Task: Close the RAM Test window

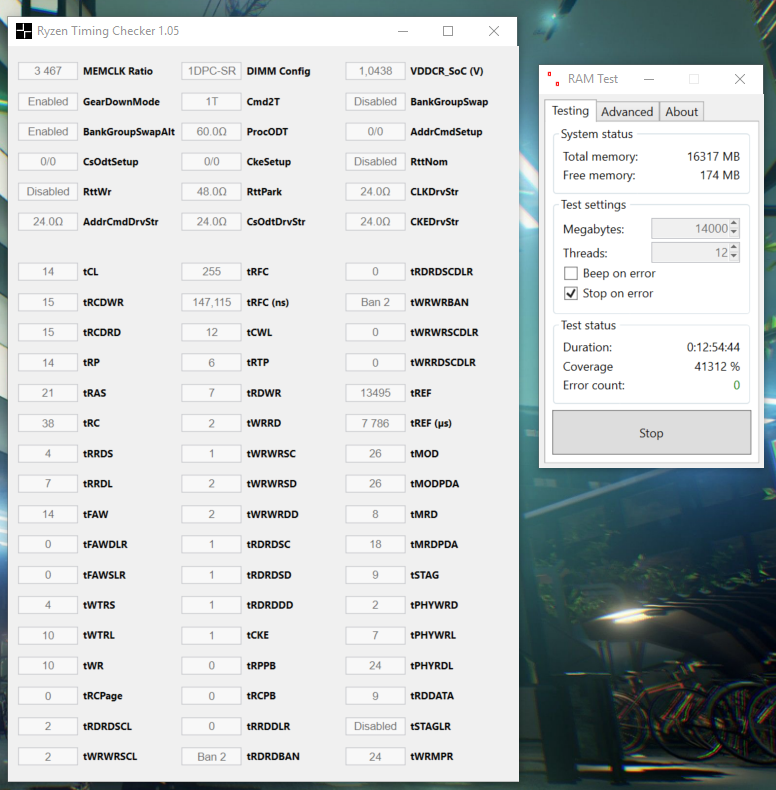Action: [740, 79]
